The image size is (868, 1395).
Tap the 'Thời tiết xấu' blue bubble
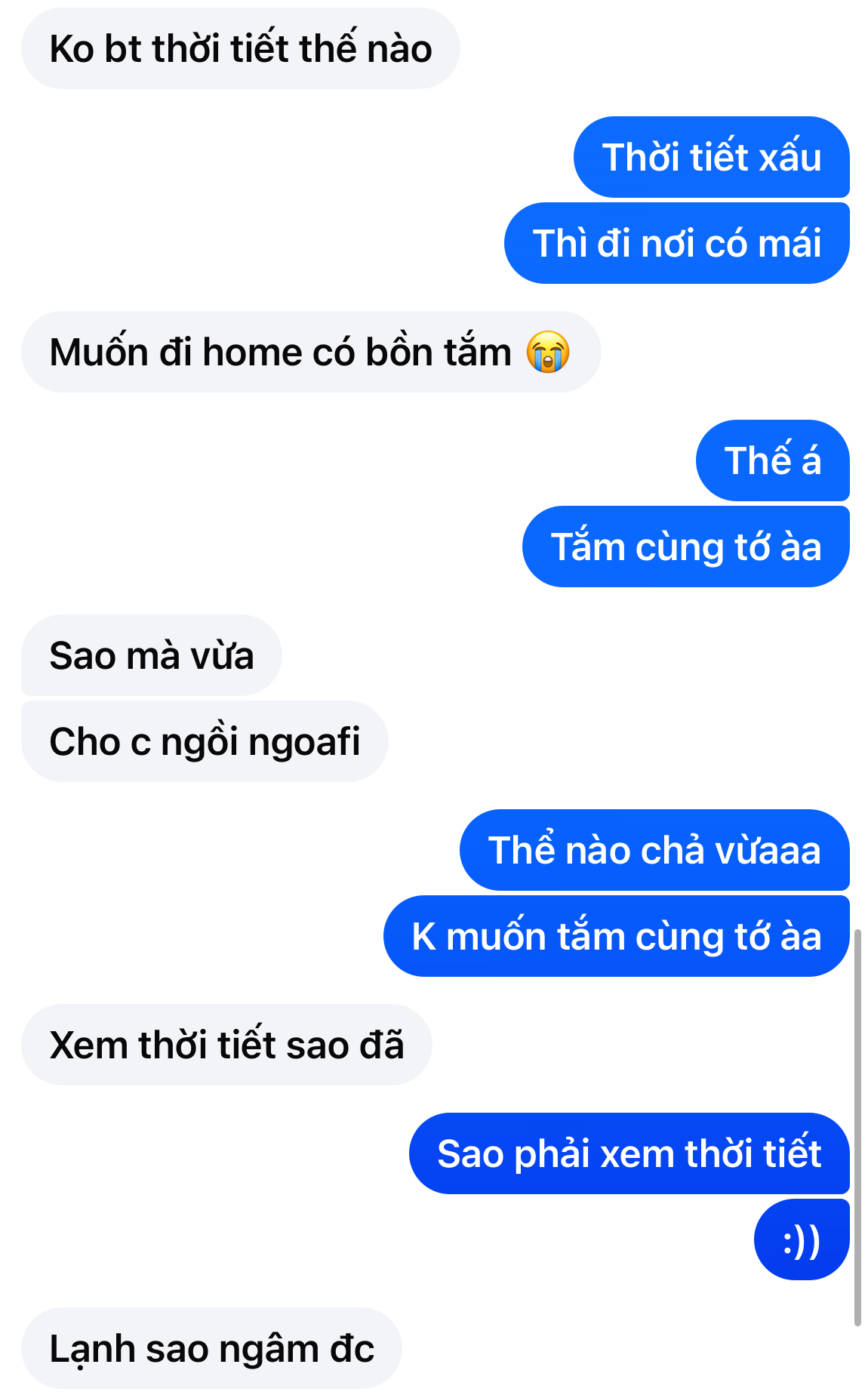pyautogui.click(x=712, y=157)
